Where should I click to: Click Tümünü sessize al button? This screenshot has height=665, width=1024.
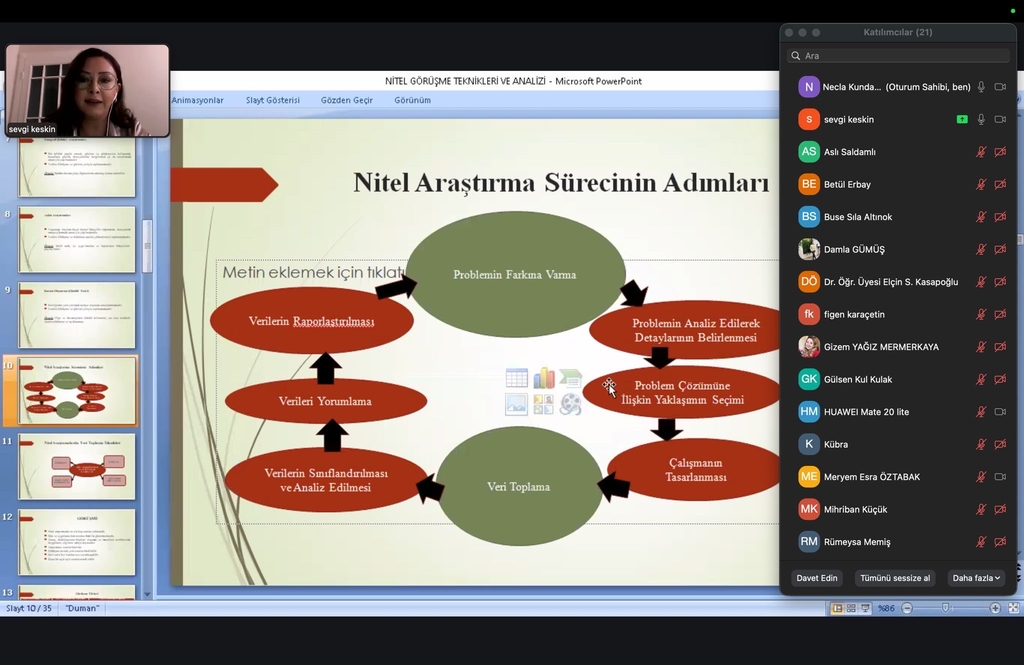click(895, 578)
